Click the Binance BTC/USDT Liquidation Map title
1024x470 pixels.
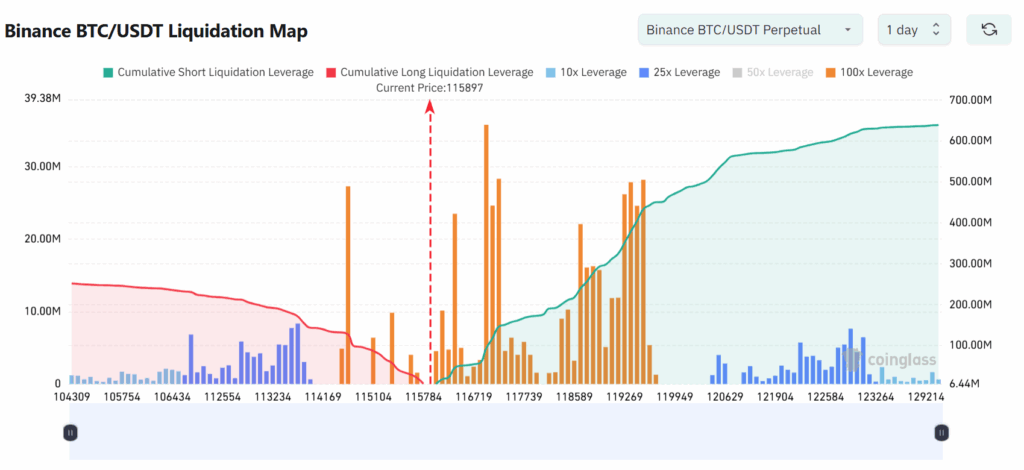156,31
